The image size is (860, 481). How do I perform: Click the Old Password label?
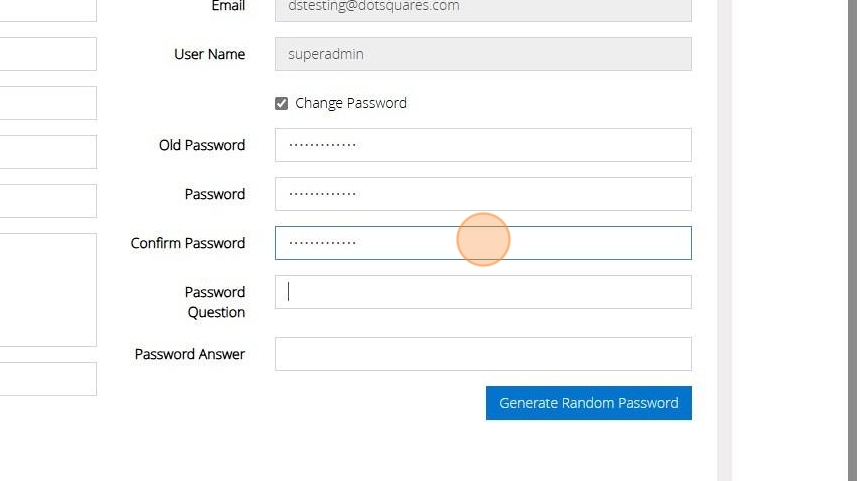[202, 145]
